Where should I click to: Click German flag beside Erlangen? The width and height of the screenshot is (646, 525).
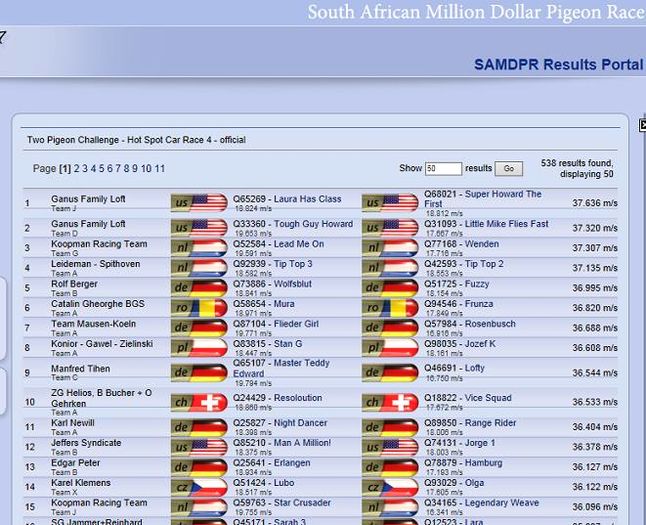point(199,467)
